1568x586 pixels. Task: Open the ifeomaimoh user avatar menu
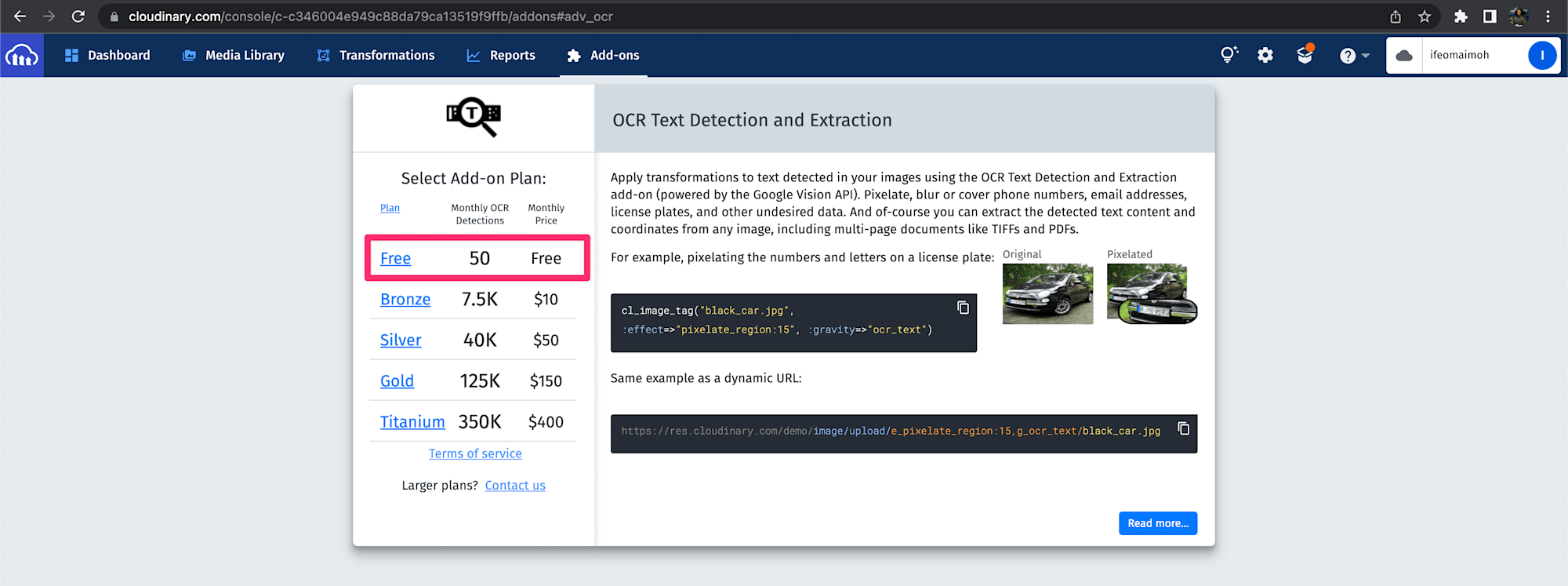(x=1542, y=55)
